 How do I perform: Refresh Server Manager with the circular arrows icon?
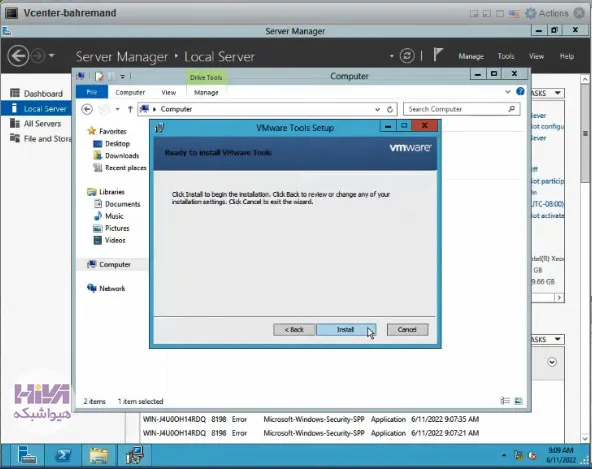click(x=407, y=56)
